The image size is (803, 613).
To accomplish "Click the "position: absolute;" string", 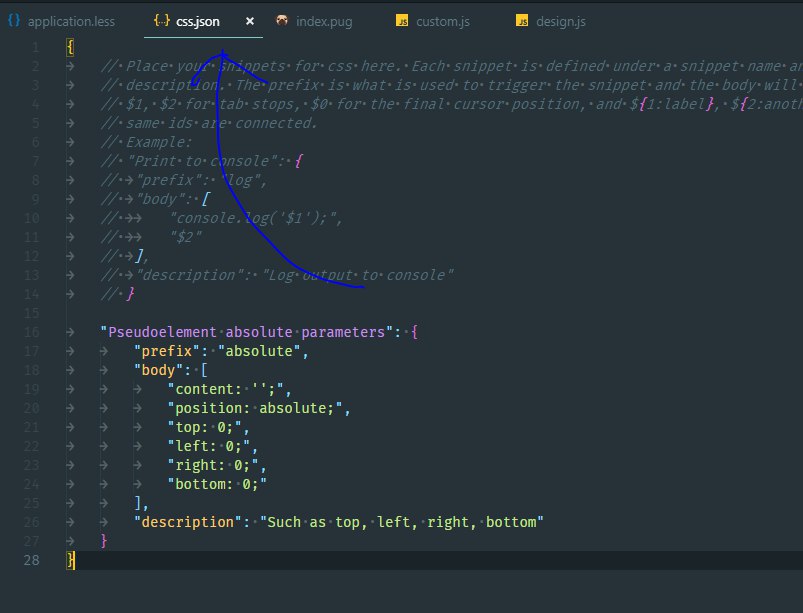I will pos(255,408).
